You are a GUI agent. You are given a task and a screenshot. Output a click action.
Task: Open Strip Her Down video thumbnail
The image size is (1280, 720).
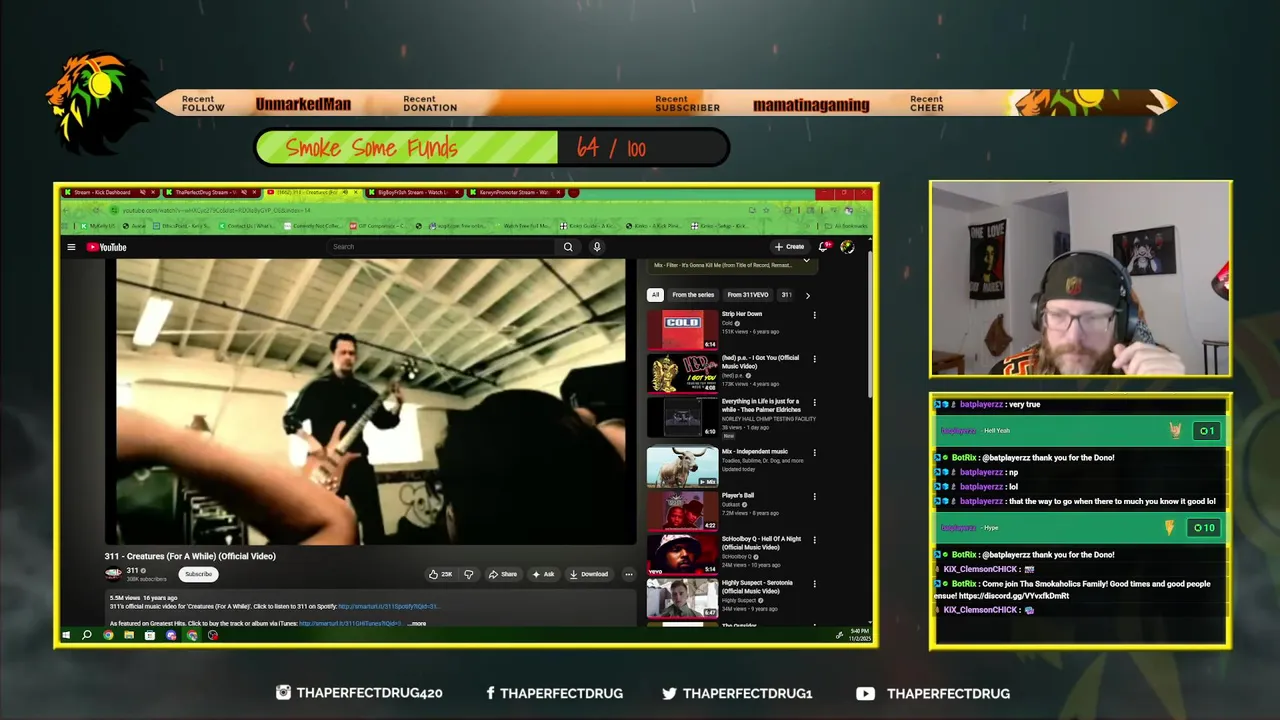click(x=682, y=329)
